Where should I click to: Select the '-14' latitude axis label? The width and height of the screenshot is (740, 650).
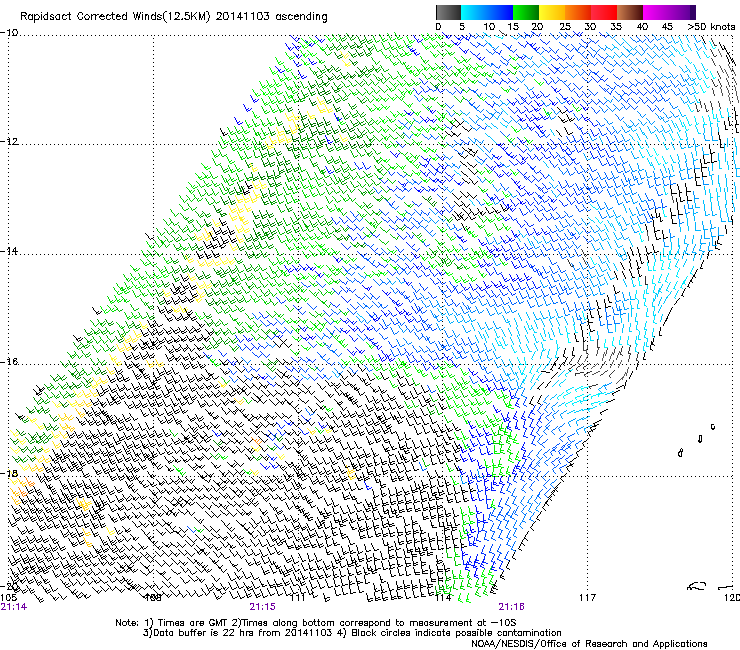9,251
